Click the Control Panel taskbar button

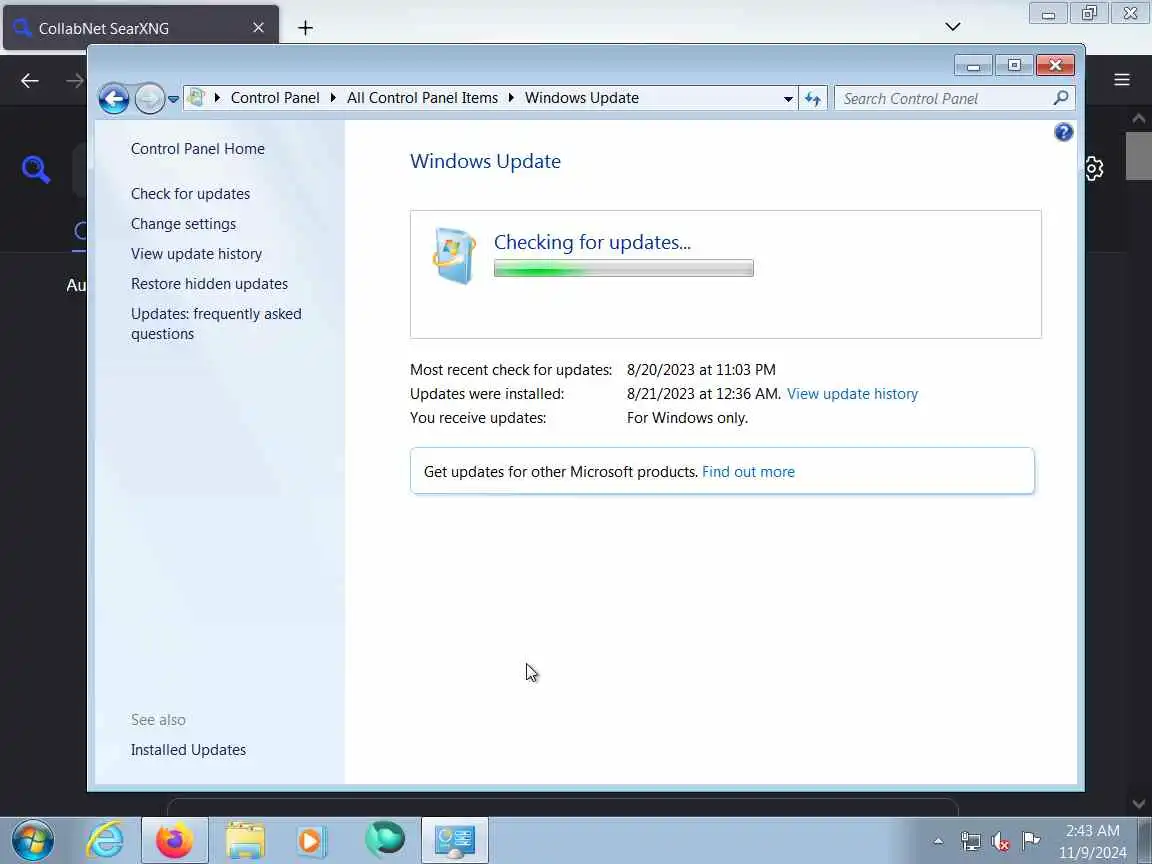pos(455,840)
